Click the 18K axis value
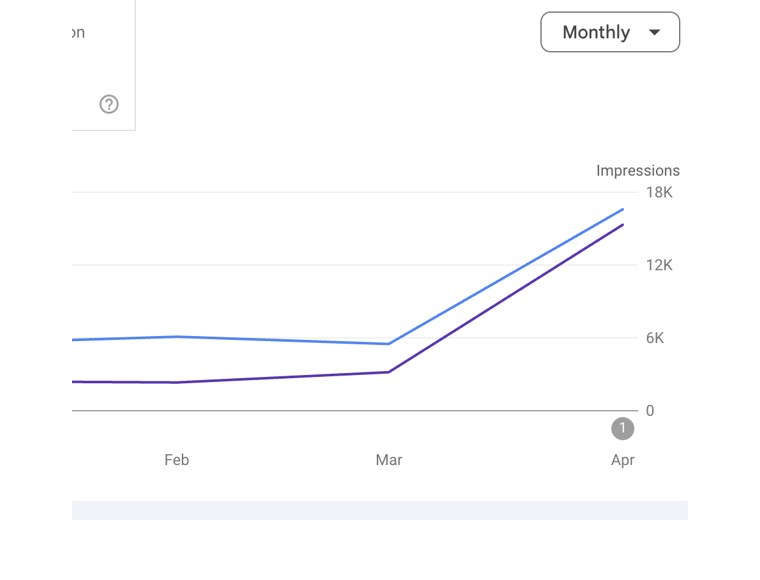 (x=659, y=192)
